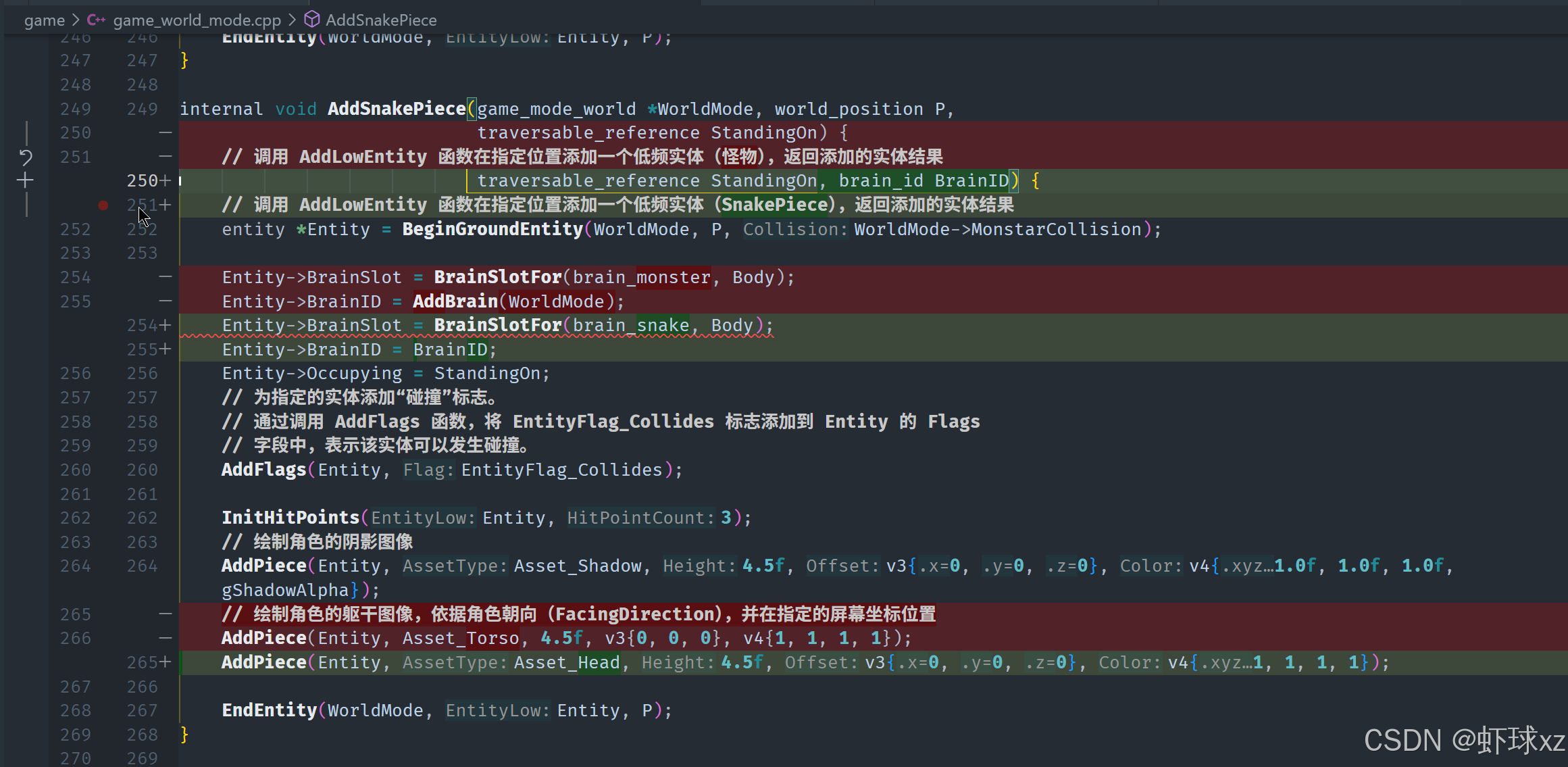Image resolution: width=1568 pixels, height=767 pixels.
Task: Open the 'game' folder breadcrumb
Action: [x=45, y=20]
